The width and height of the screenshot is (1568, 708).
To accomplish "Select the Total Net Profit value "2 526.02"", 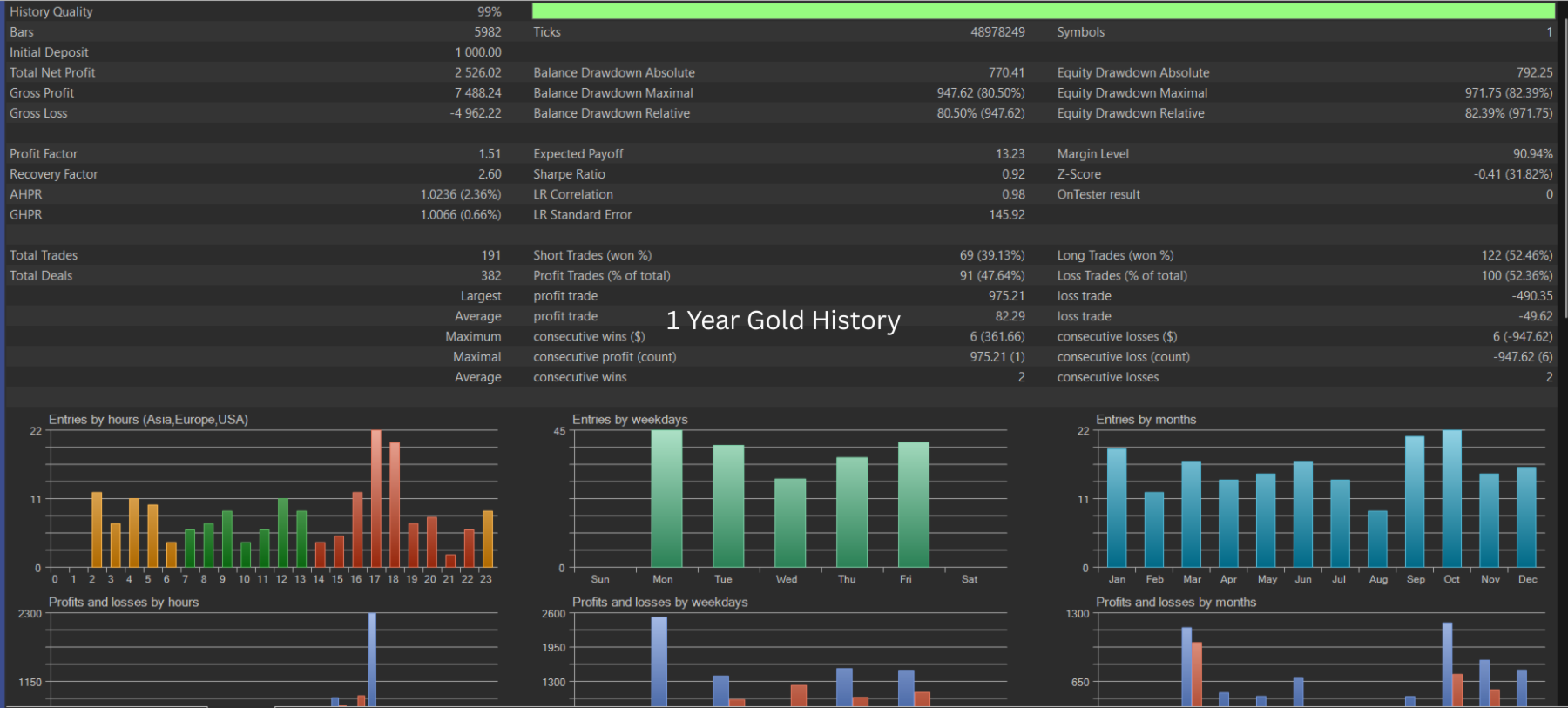I will [x=477, y=72].
